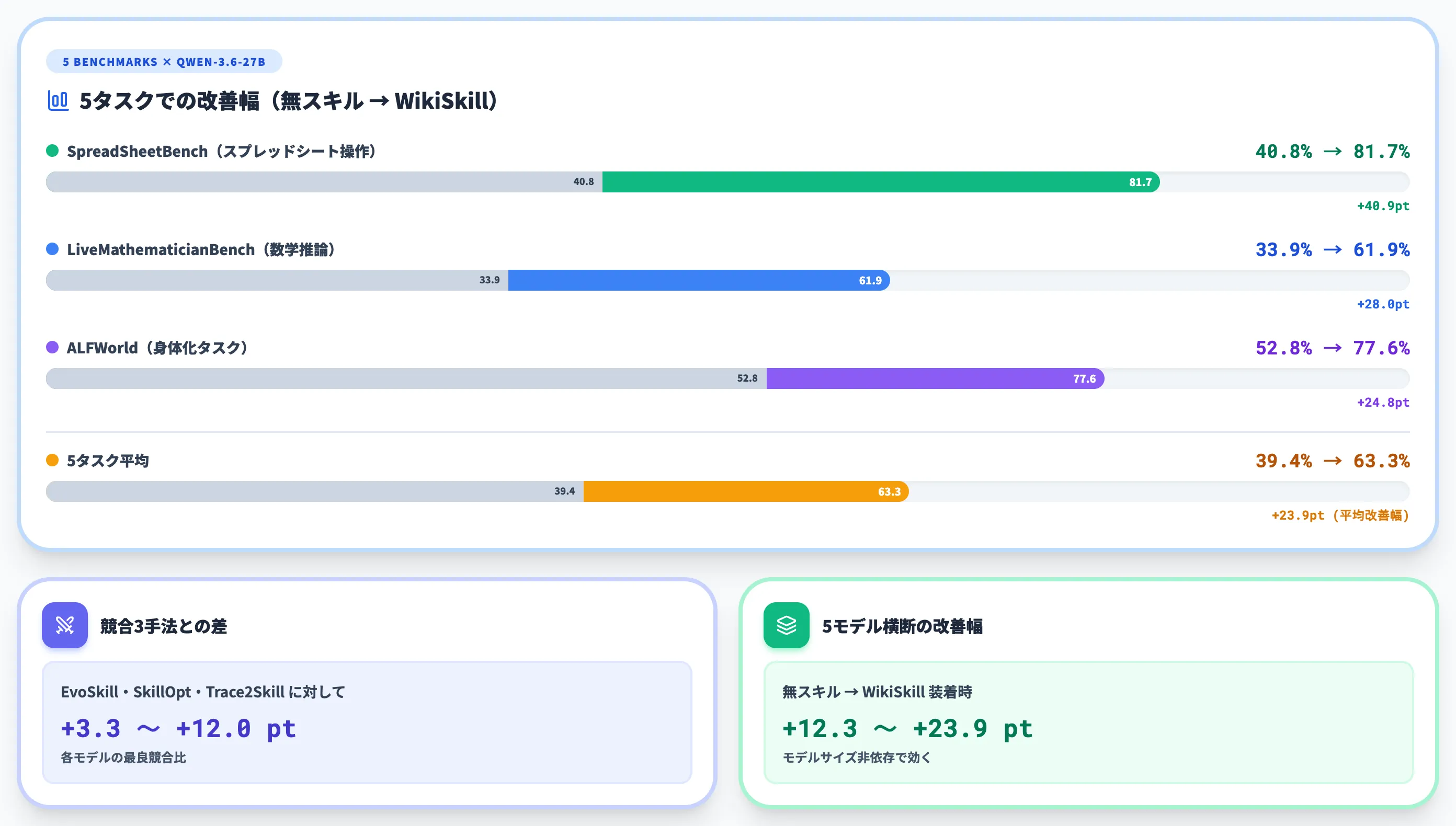Click the bar chart icon beside the heading
The width and height of the screenshot is (1456, 826).
[58, 101]
